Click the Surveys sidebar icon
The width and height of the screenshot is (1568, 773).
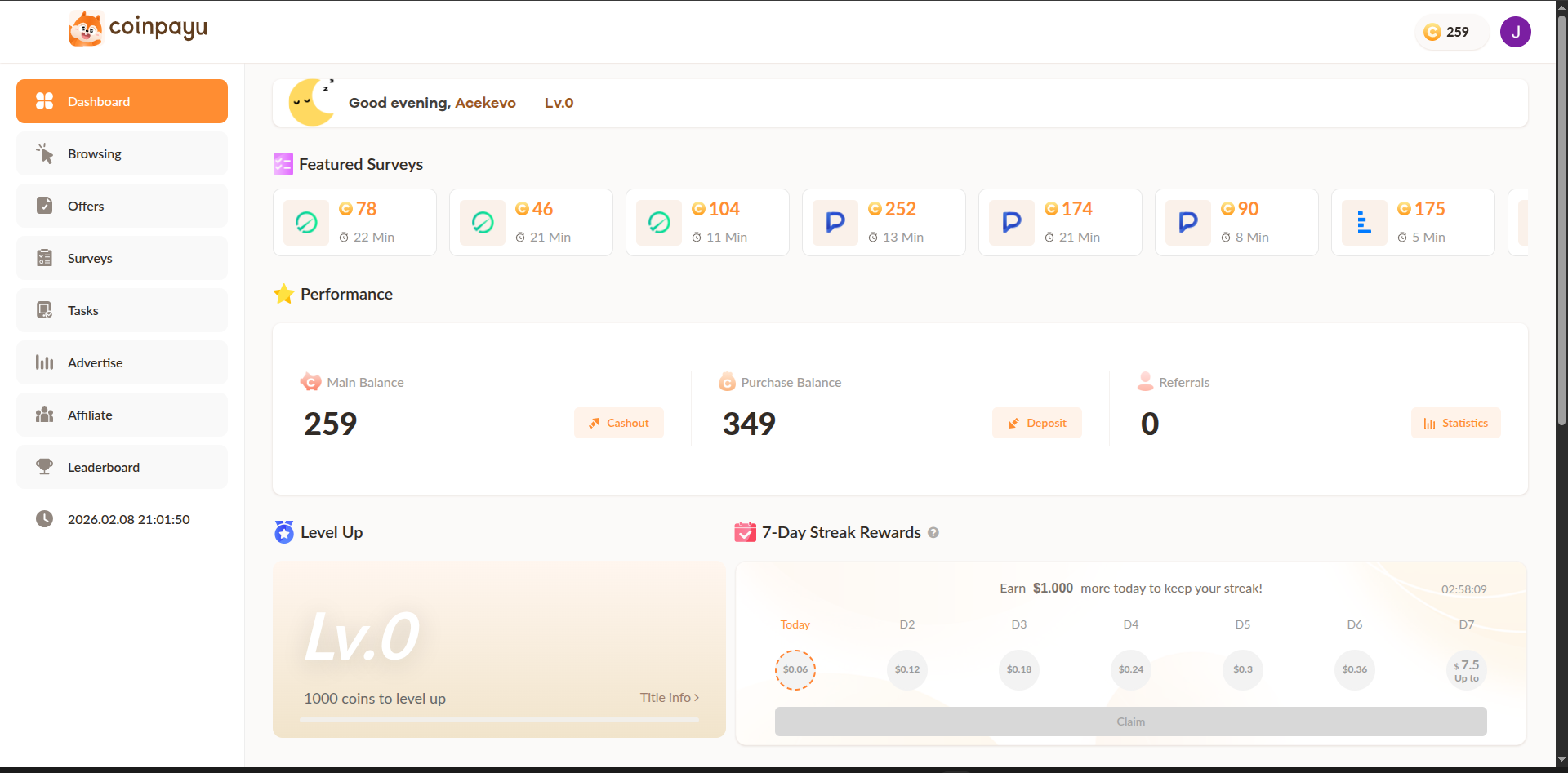point(45,258)
